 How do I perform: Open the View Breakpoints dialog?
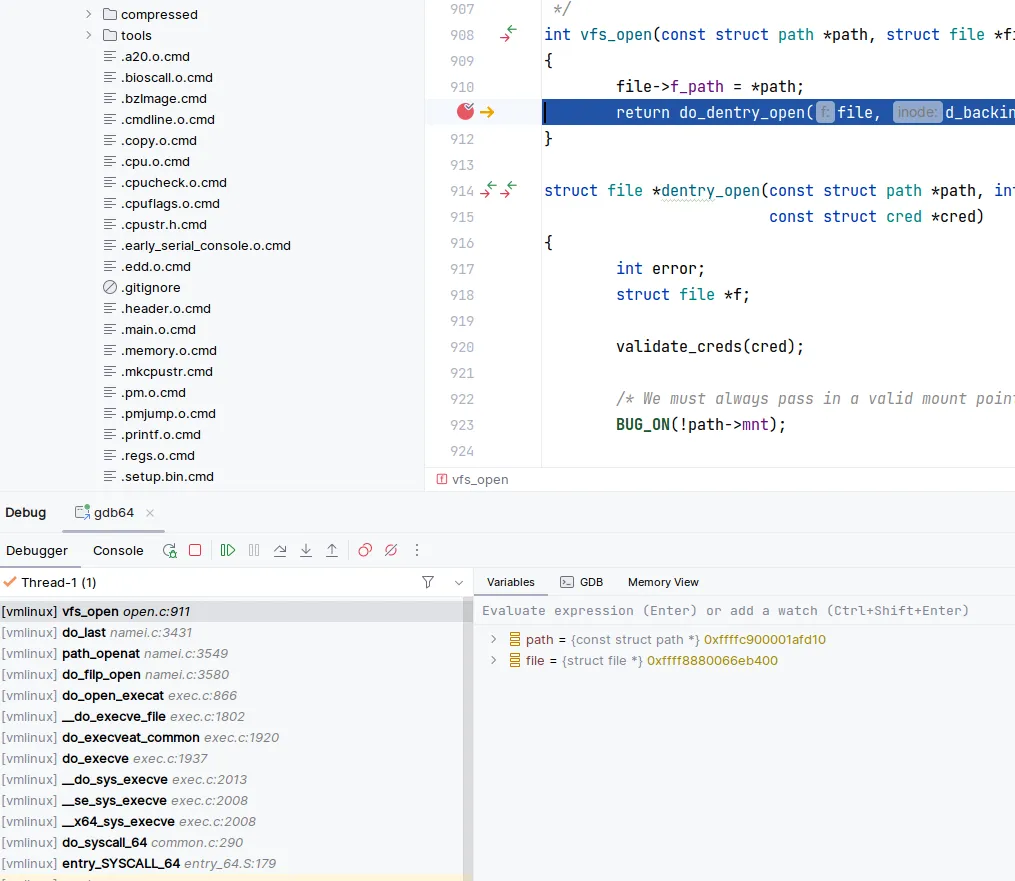tap(365, 550)
